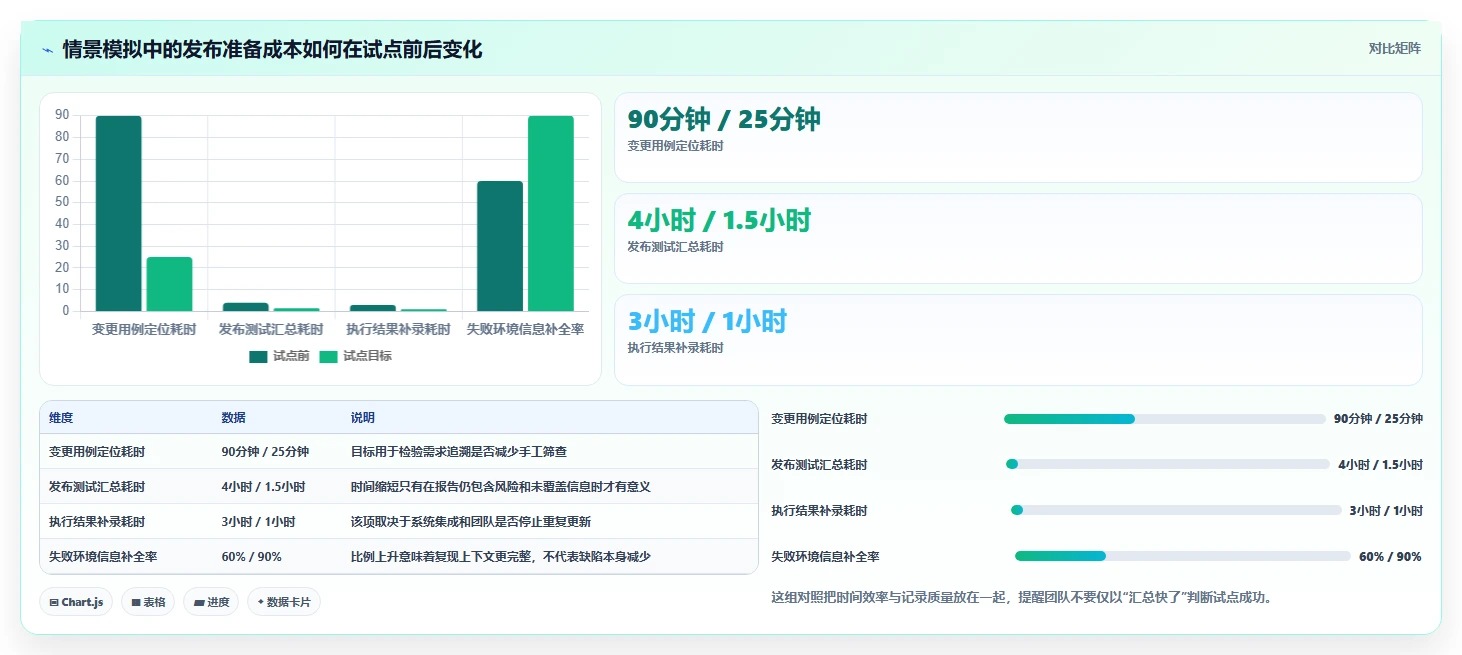The width and height of the screenshot is (1462, 655).
Task: Click the 试点前 bar for 失败环境信息补全率
Action: [500, 246]
